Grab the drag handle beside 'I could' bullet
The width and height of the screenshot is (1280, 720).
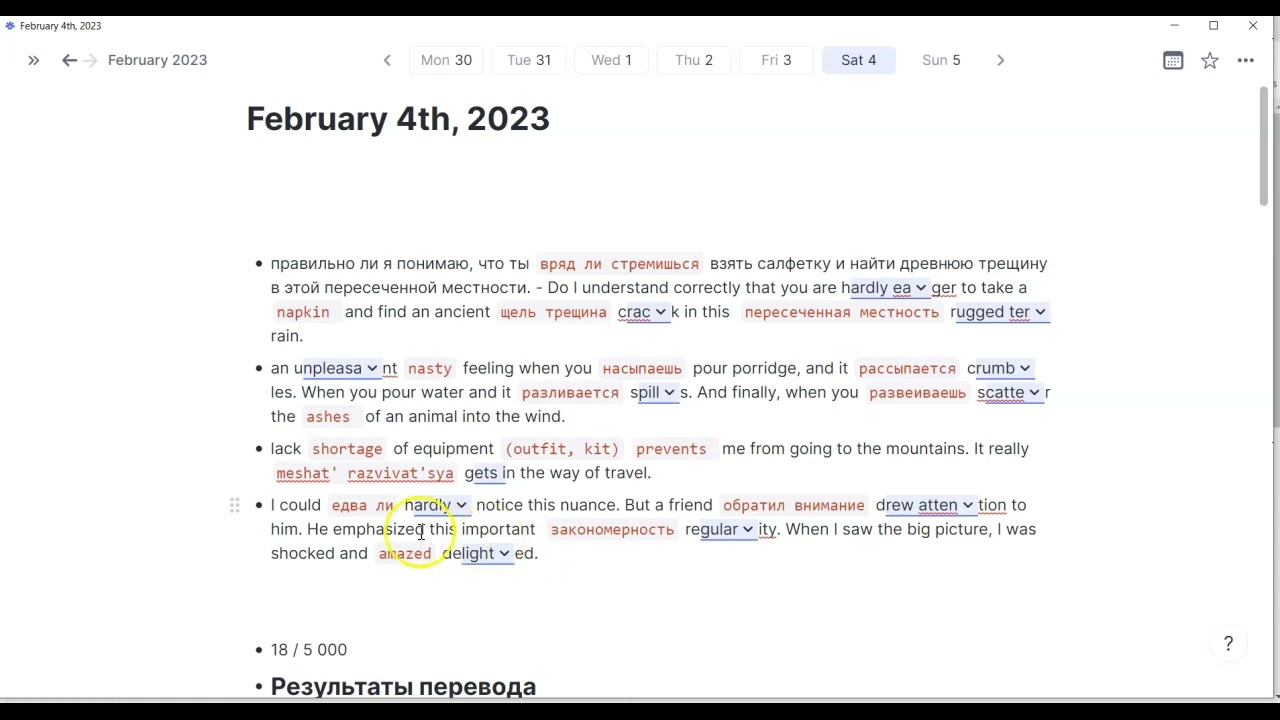click(235, 506)
